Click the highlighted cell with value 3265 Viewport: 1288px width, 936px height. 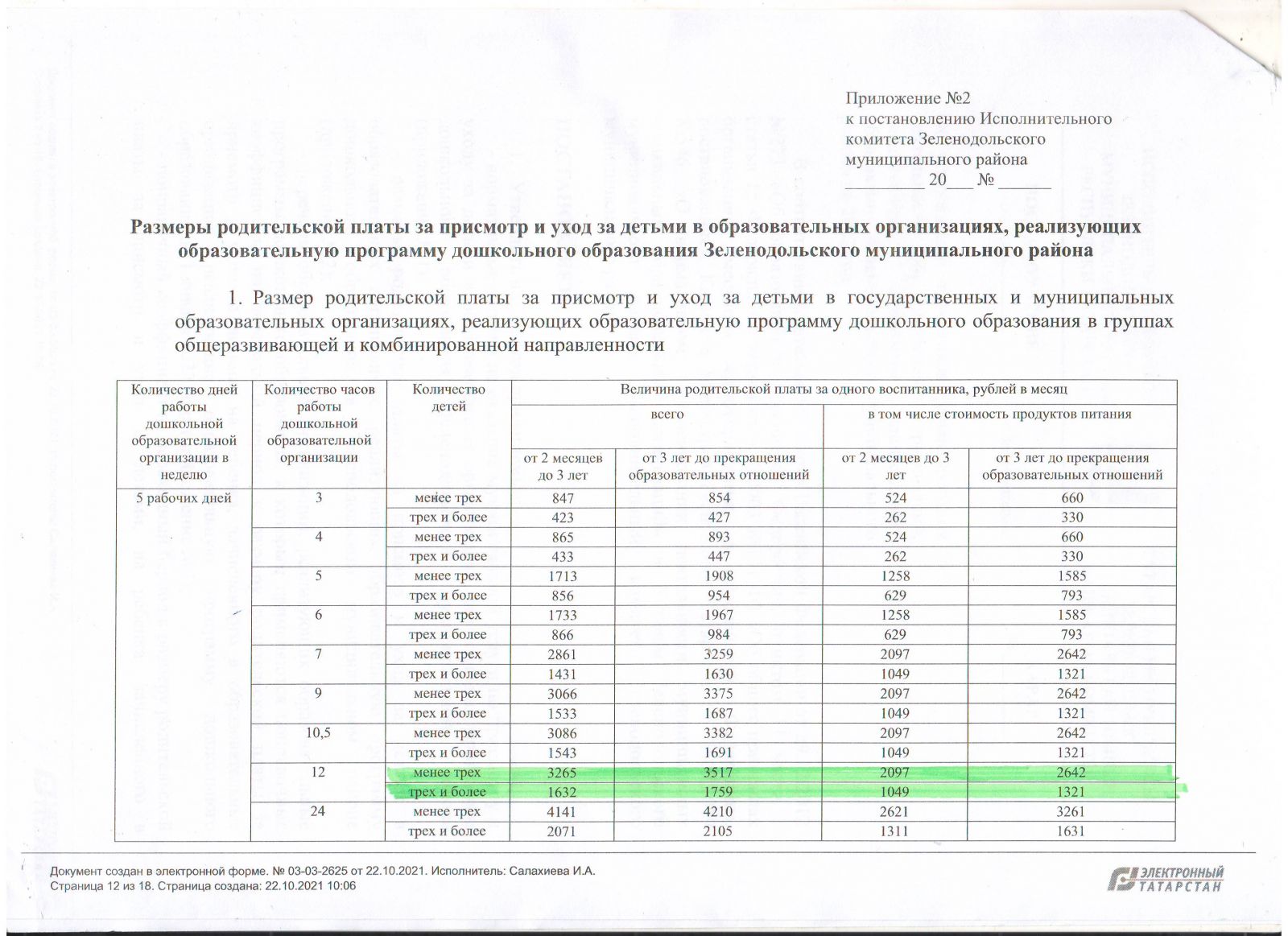pyautogui.click(x=562, y=773)
